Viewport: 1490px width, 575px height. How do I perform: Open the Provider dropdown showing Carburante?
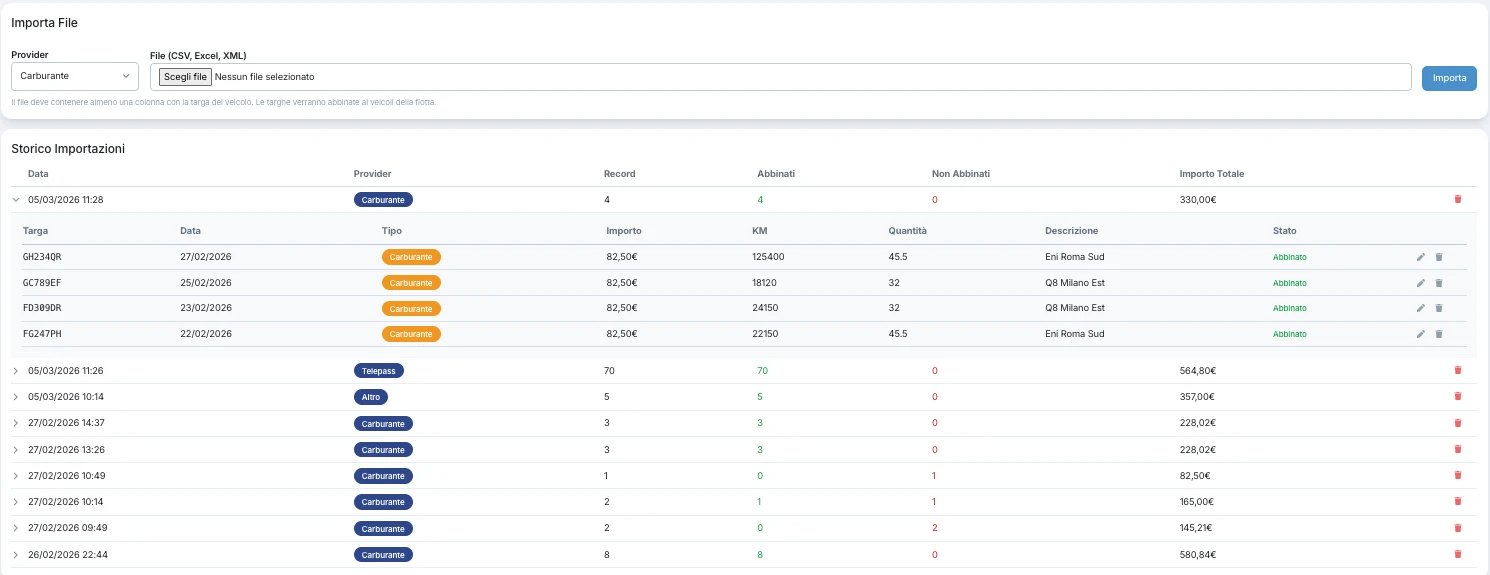pos(75,76)
